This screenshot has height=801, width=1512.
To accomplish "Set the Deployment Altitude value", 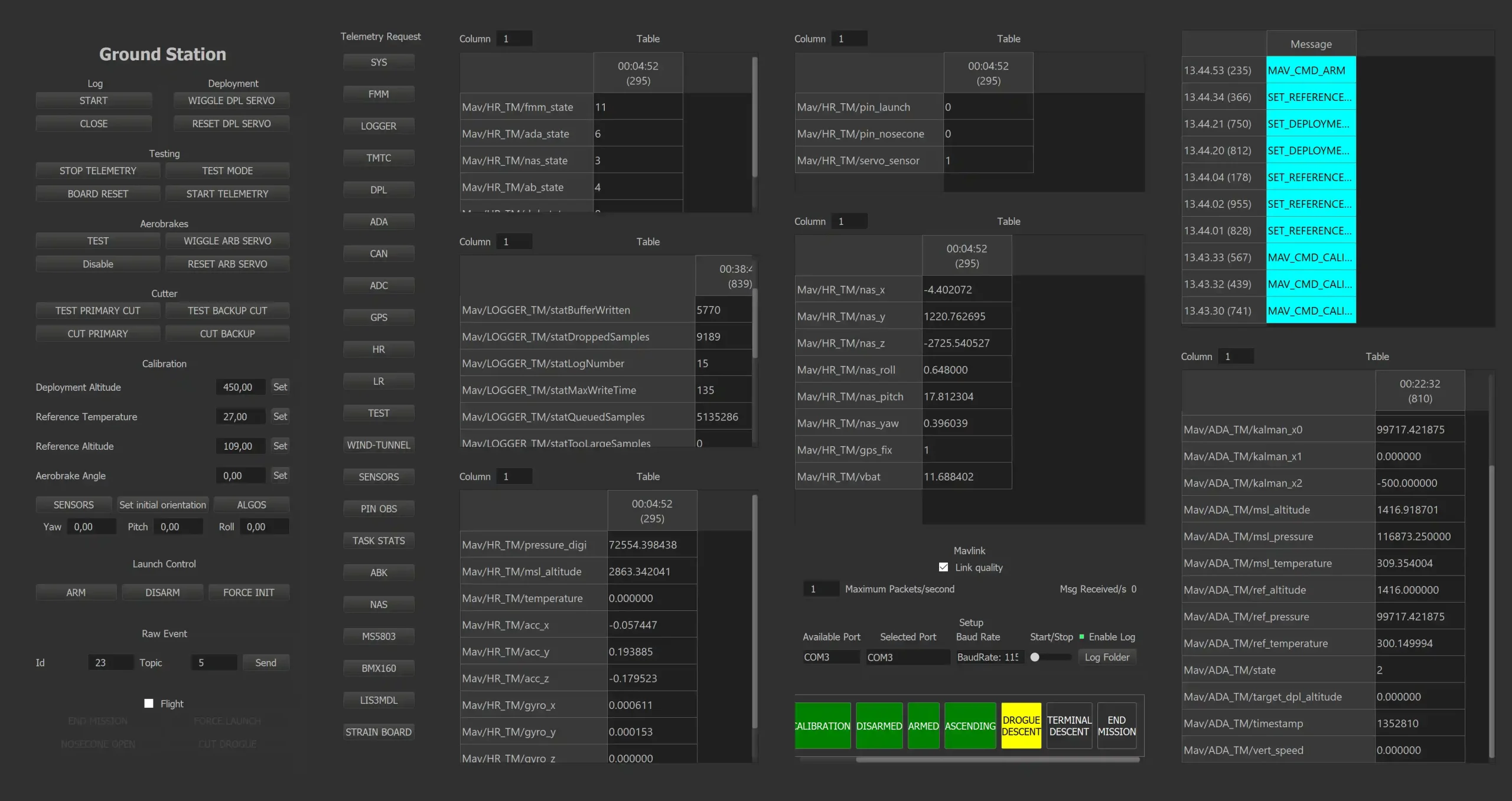I will 280,387.
